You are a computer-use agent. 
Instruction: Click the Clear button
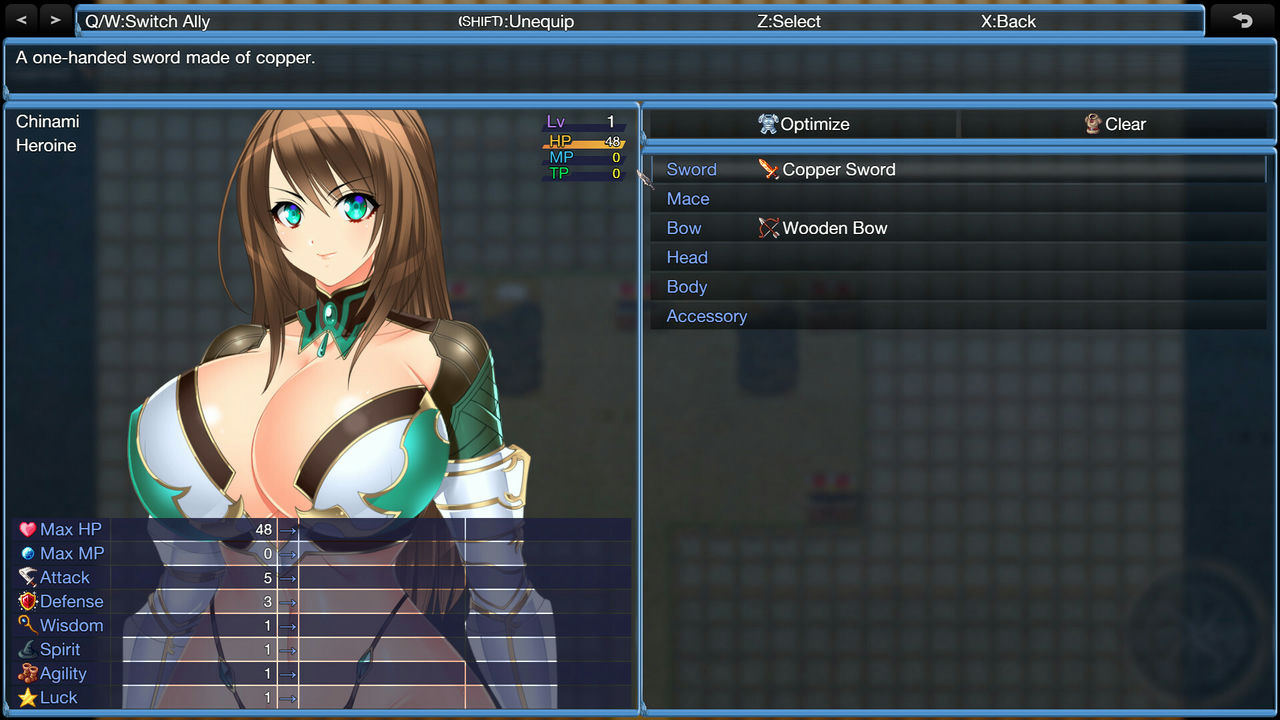point(1117,124)
